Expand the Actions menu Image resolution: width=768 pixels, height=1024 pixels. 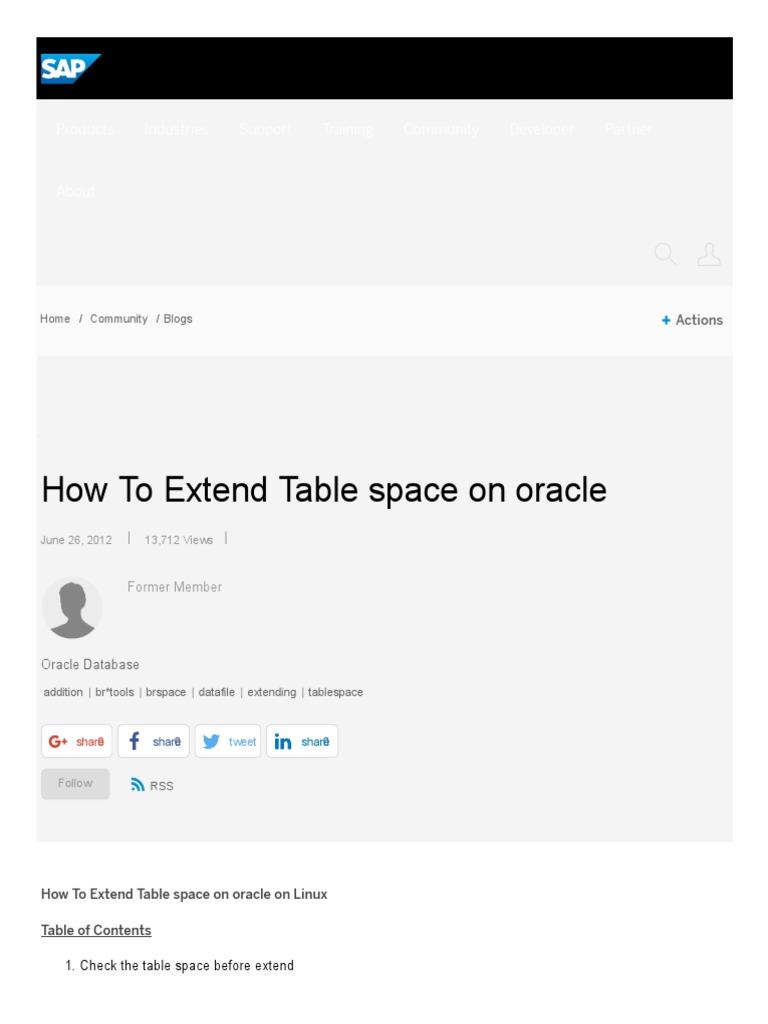[x=692, y=320]
